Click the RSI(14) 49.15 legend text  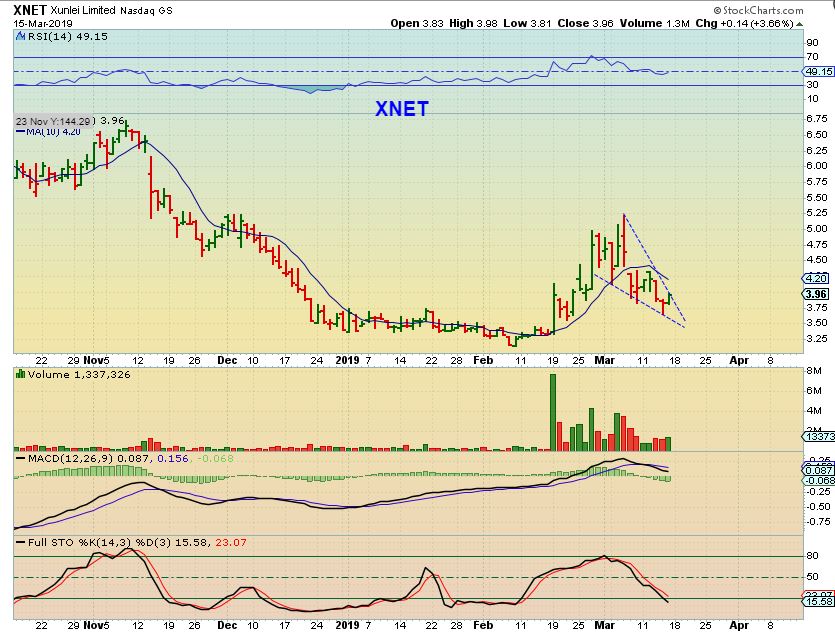tap(68, 36)
